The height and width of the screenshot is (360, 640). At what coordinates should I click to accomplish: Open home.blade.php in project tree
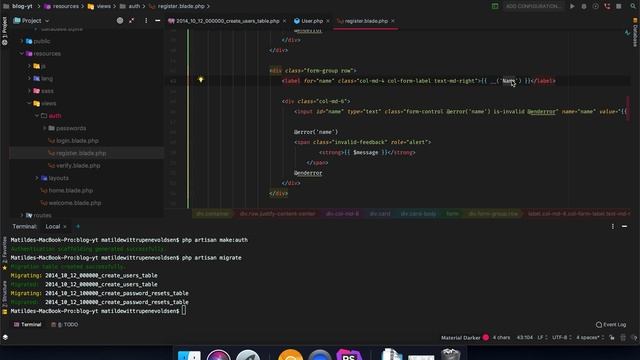coord(67,190)
